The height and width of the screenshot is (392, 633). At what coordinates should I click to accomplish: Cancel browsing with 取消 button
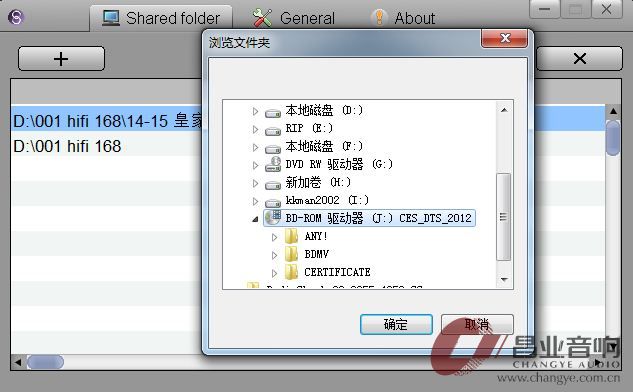click(x=477, y=324)
